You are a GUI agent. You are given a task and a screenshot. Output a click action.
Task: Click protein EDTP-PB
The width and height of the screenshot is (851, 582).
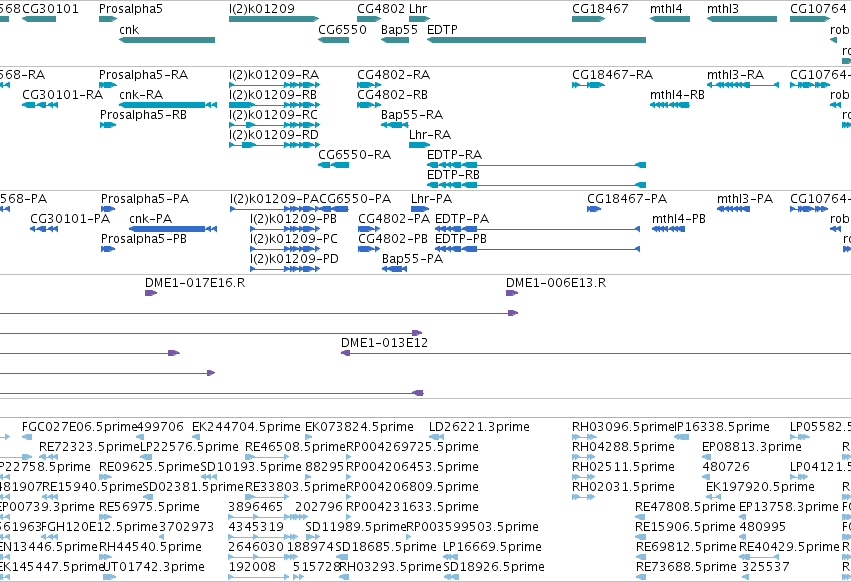click(x=461, y=239)
